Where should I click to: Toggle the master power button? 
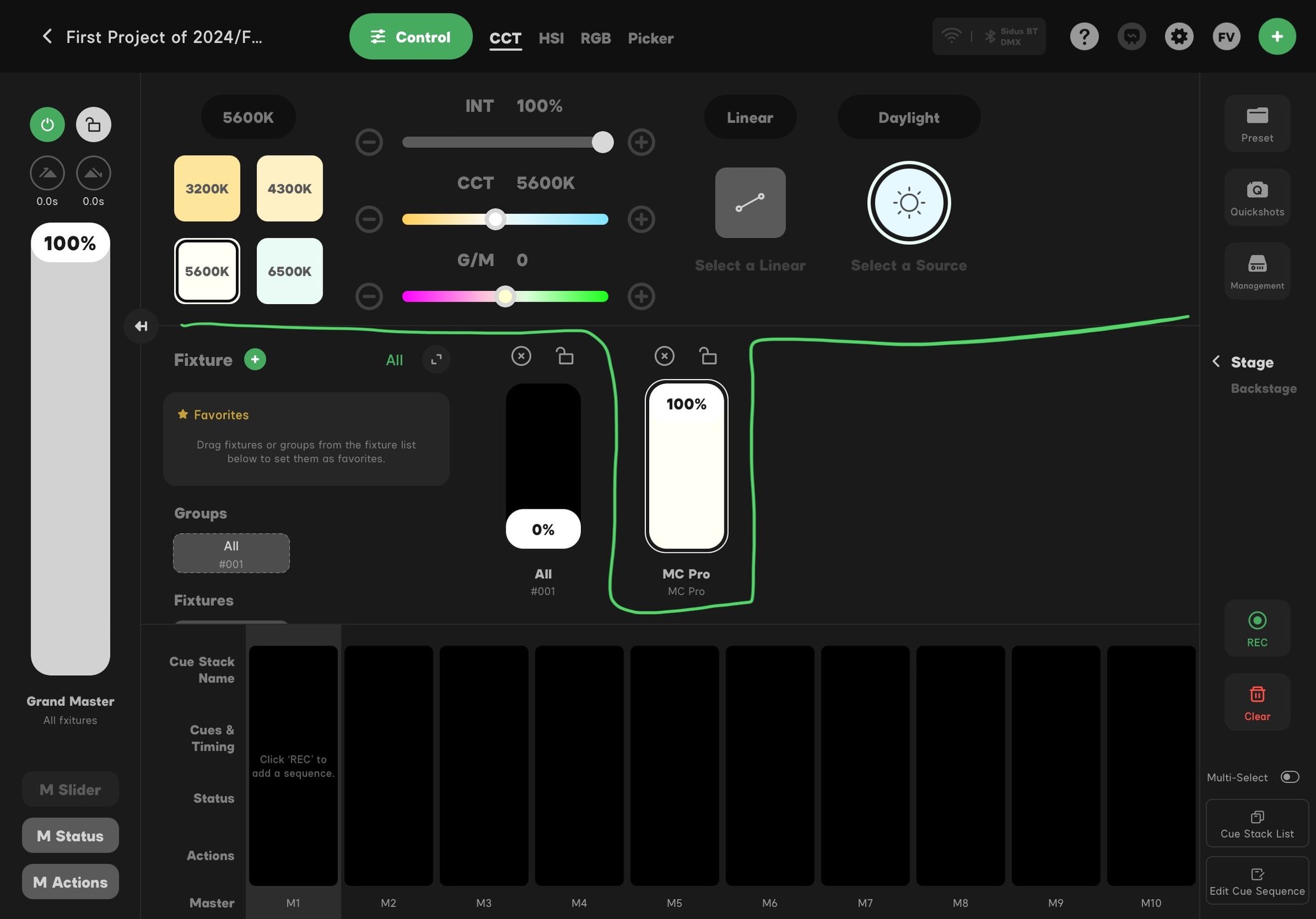[47, 124]
